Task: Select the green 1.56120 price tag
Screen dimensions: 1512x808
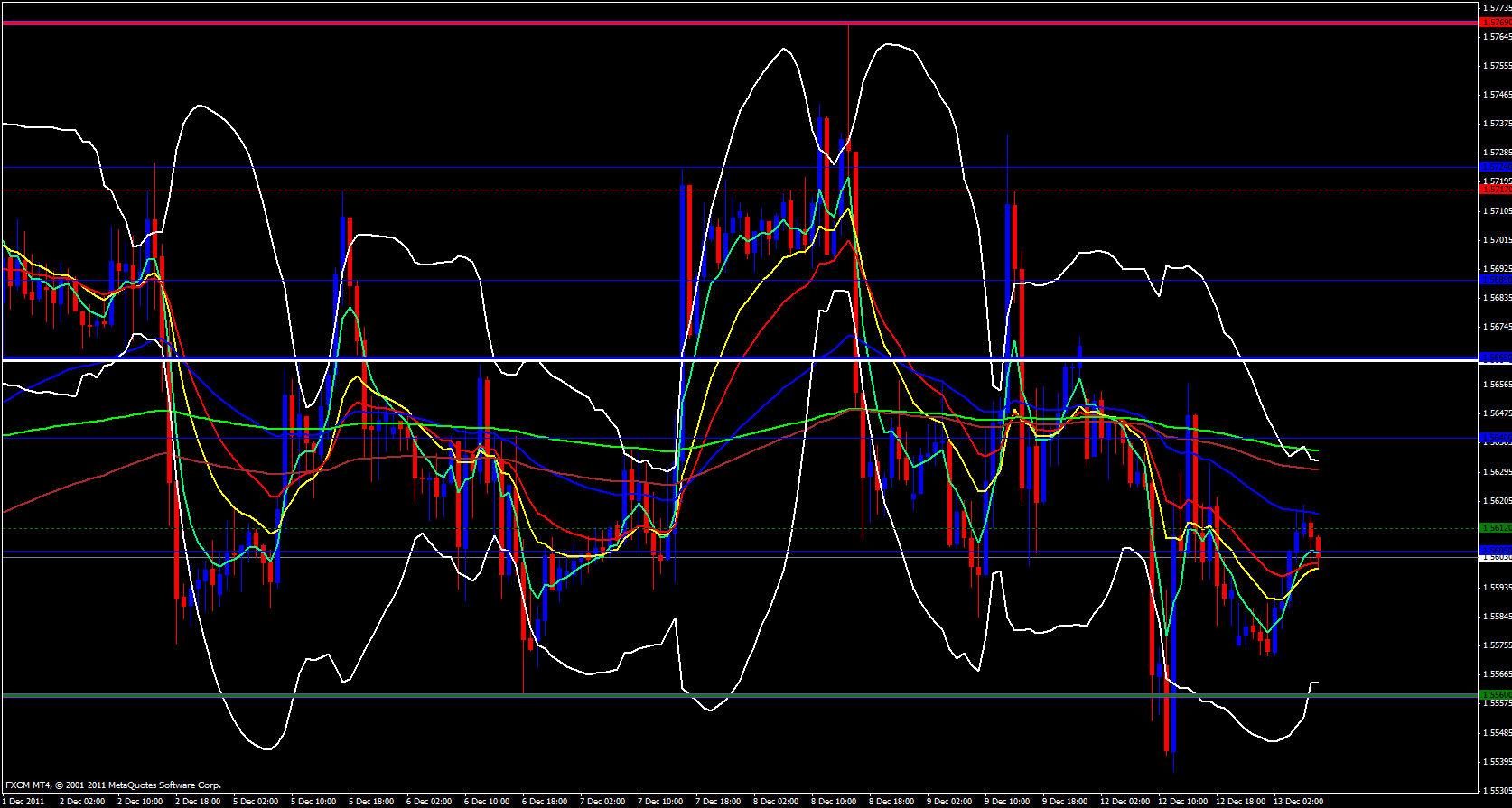Action: tap(1495, 528)
